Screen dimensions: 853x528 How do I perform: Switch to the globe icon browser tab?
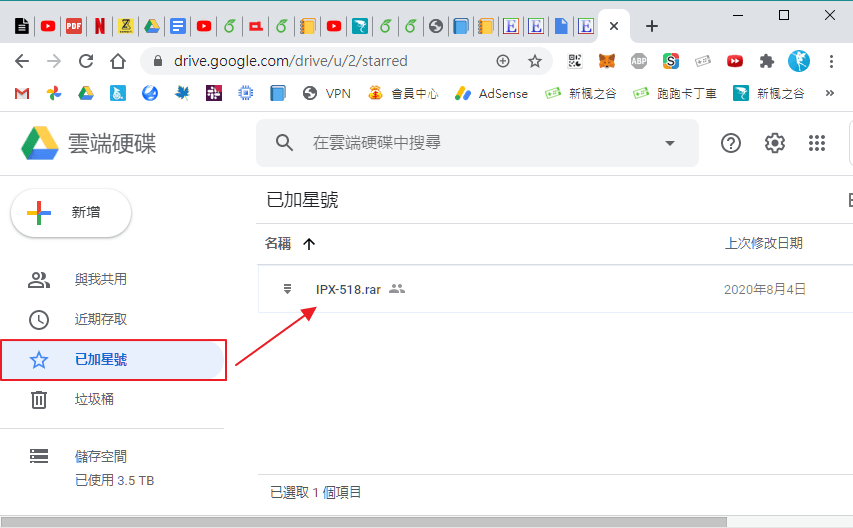[435, 26]
